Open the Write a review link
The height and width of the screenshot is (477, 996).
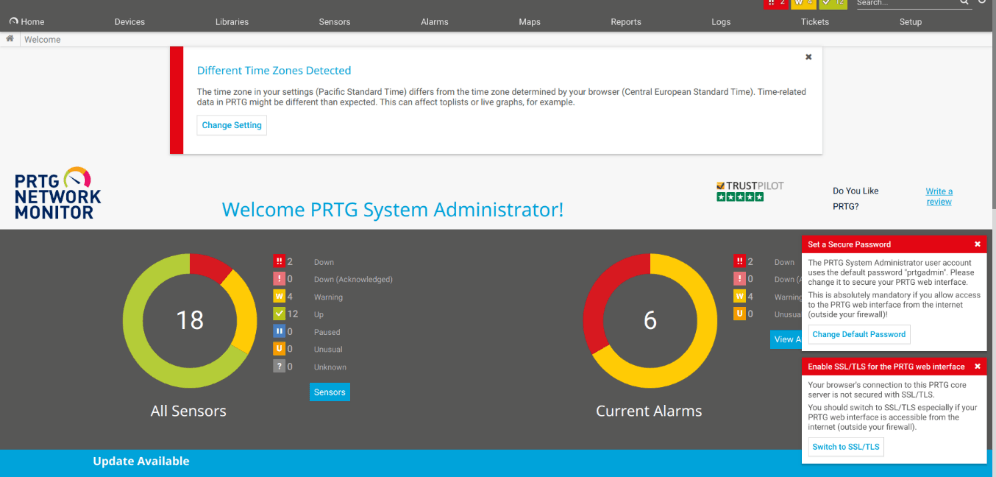[x=939, y=196]
